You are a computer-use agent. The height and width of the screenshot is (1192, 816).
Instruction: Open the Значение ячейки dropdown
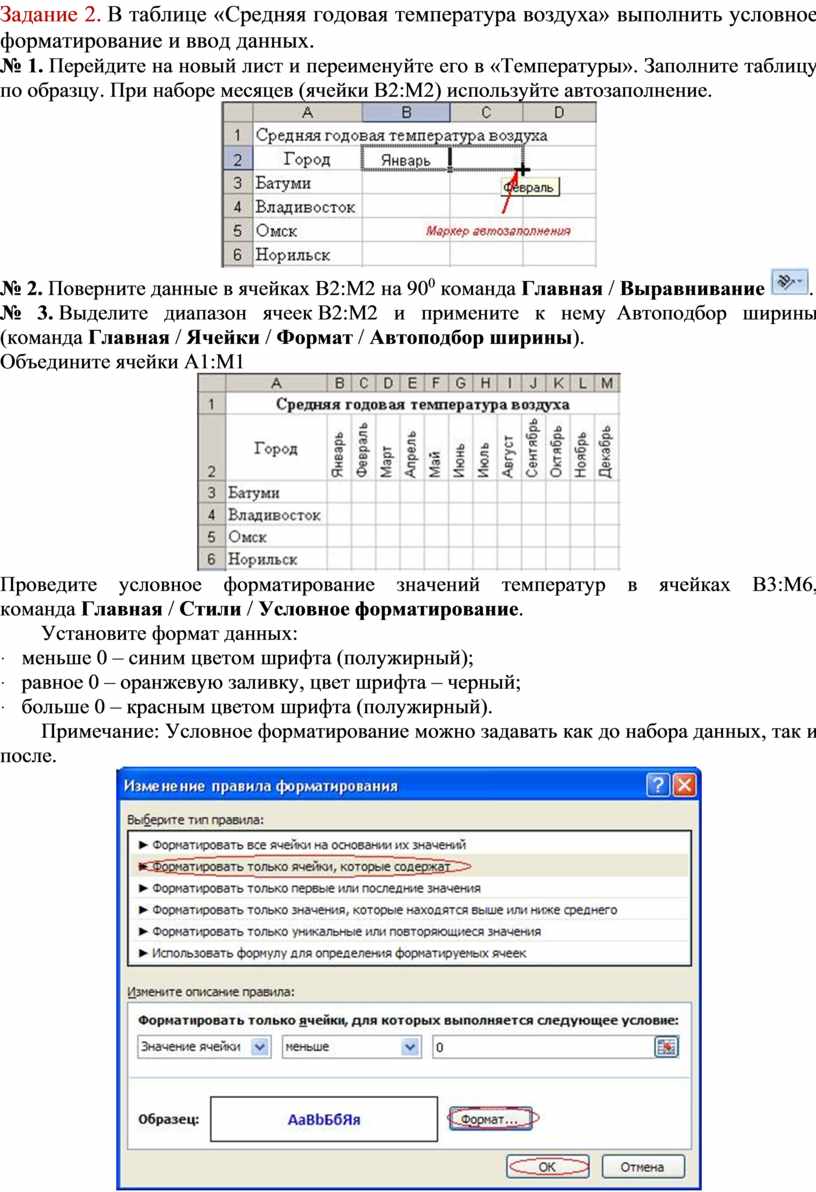coord(260,1047)
